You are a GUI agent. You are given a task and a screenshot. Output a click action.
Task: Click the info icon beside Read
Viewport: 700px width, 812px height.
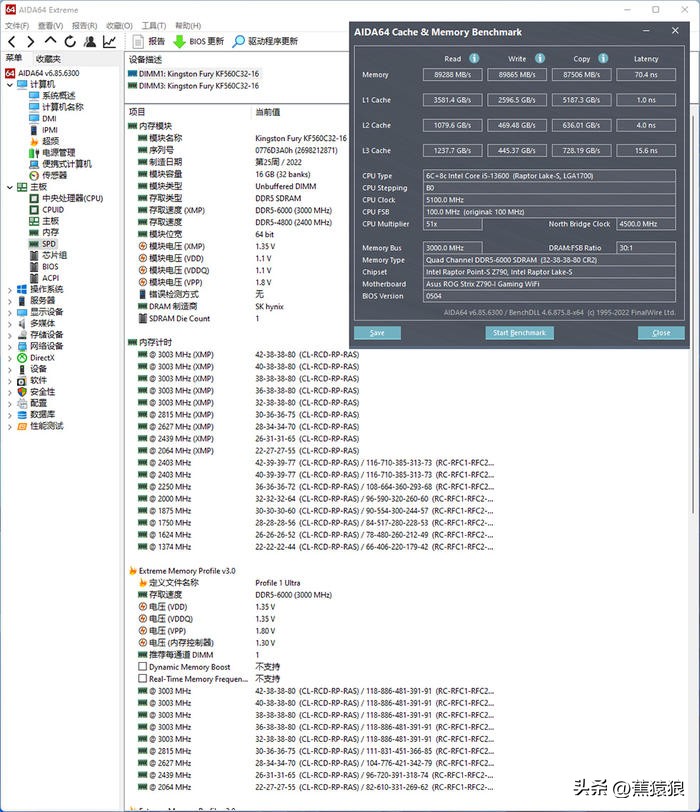(474, 58)
